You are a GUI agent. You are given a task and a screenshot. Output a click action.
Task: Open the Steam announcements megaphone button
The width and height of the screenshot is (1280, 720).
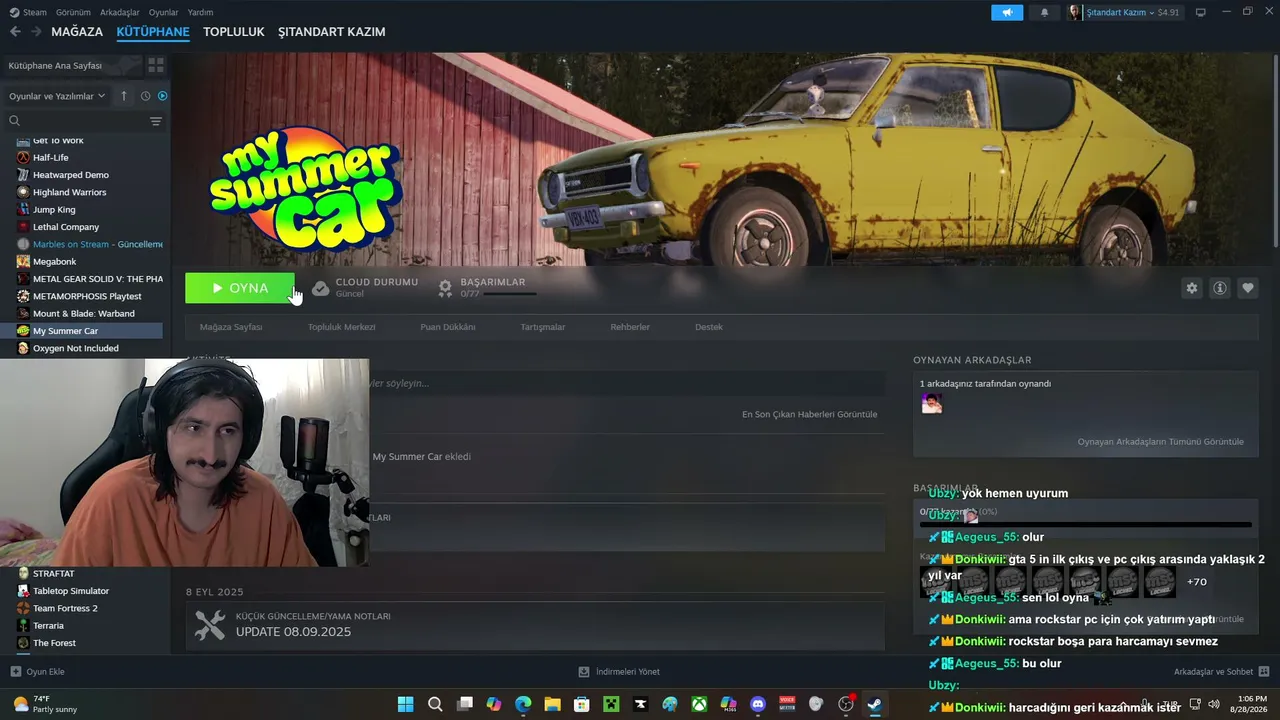tap(1007, 12)
